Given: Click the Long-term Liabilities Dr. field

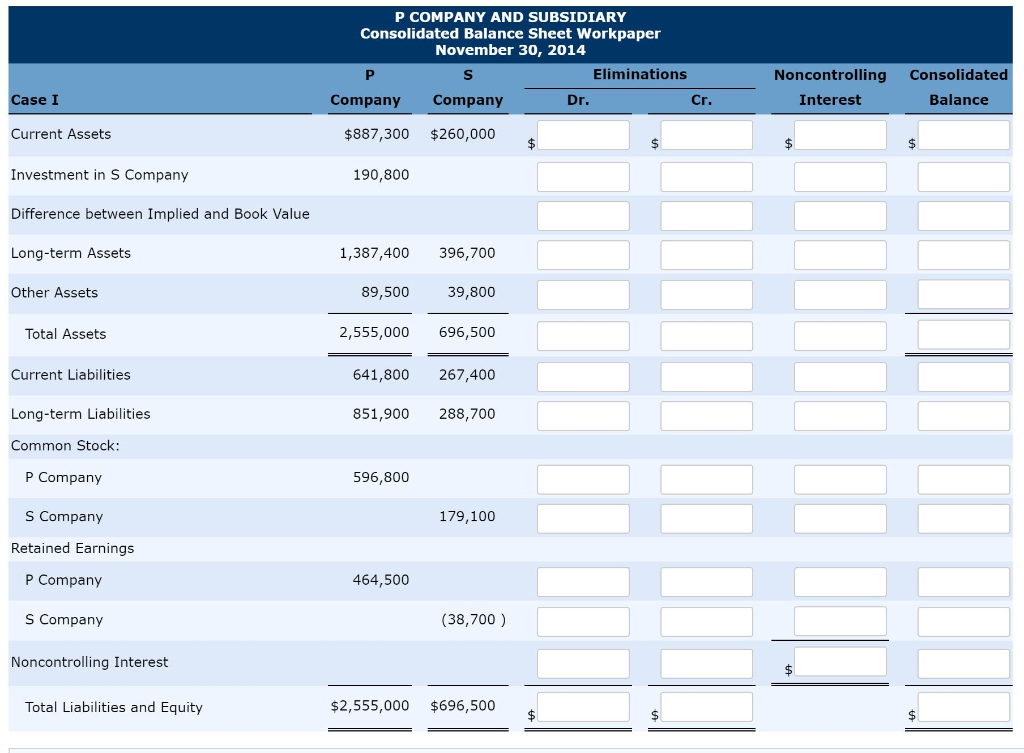Looking at the screenshot, I should [583, 415].
